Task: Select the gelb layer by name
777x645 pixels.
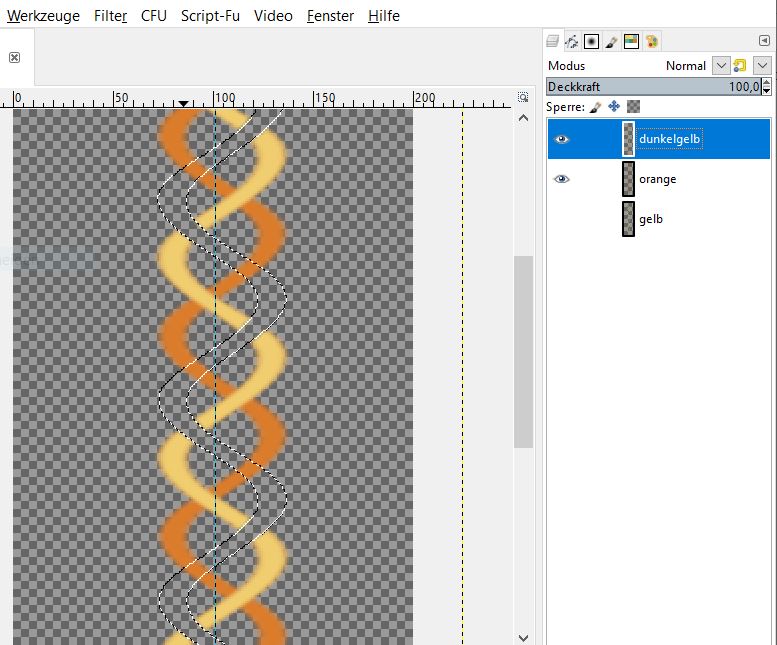Action: coord(651,218)
